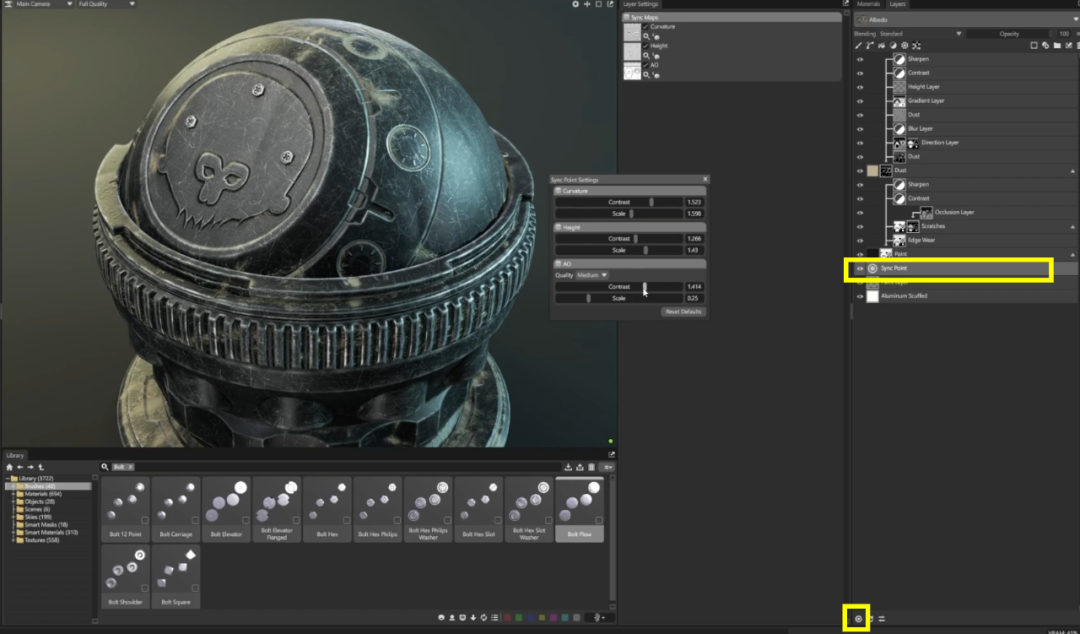
Task: Go forward in Library navigation
Action: pyautogui.click(x=30, y=467)
